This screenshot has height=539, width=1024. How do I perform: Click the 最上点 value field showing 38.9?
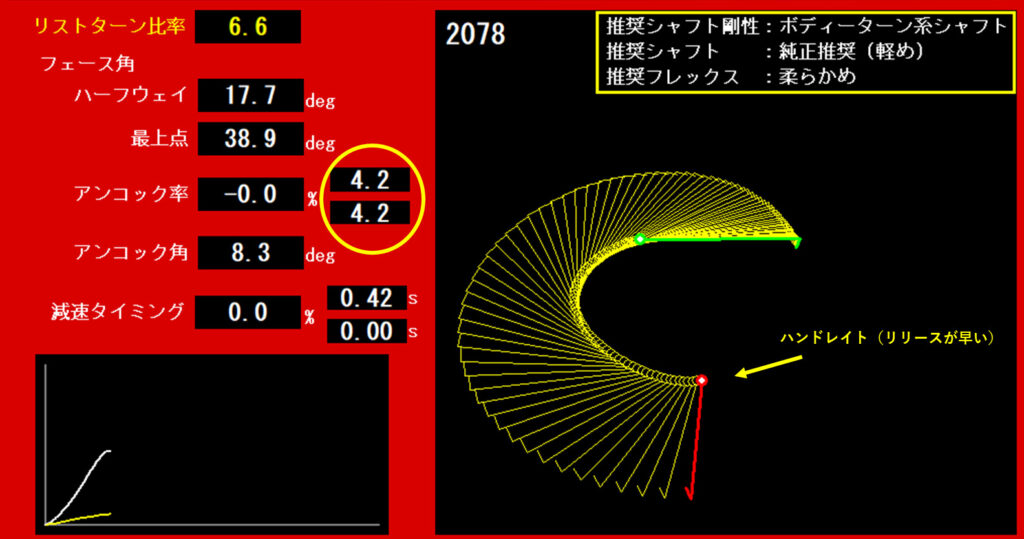250,139
